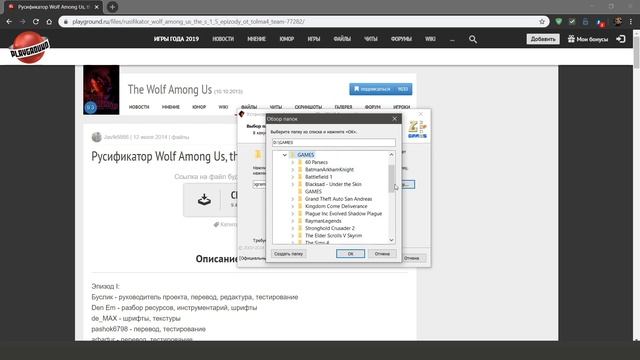Click Kingdom Come Deliverance folder icon
Screen dimensions: 640x360
(x=300, y=207)
